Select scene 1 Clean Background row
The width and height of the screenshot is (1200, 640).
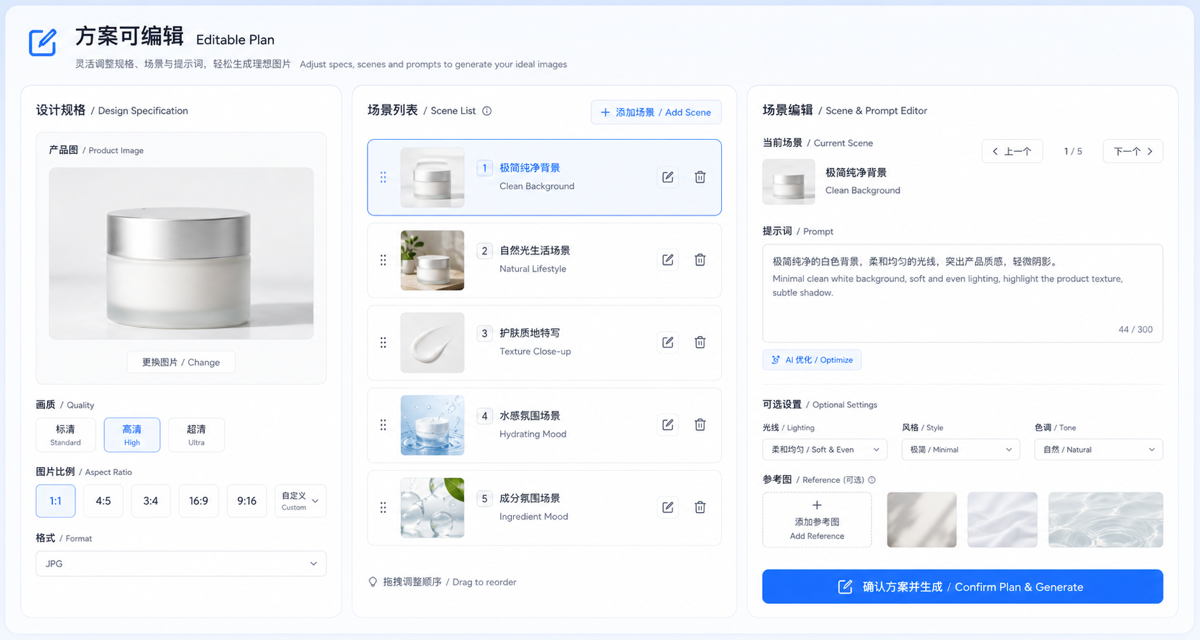[544, 177]
